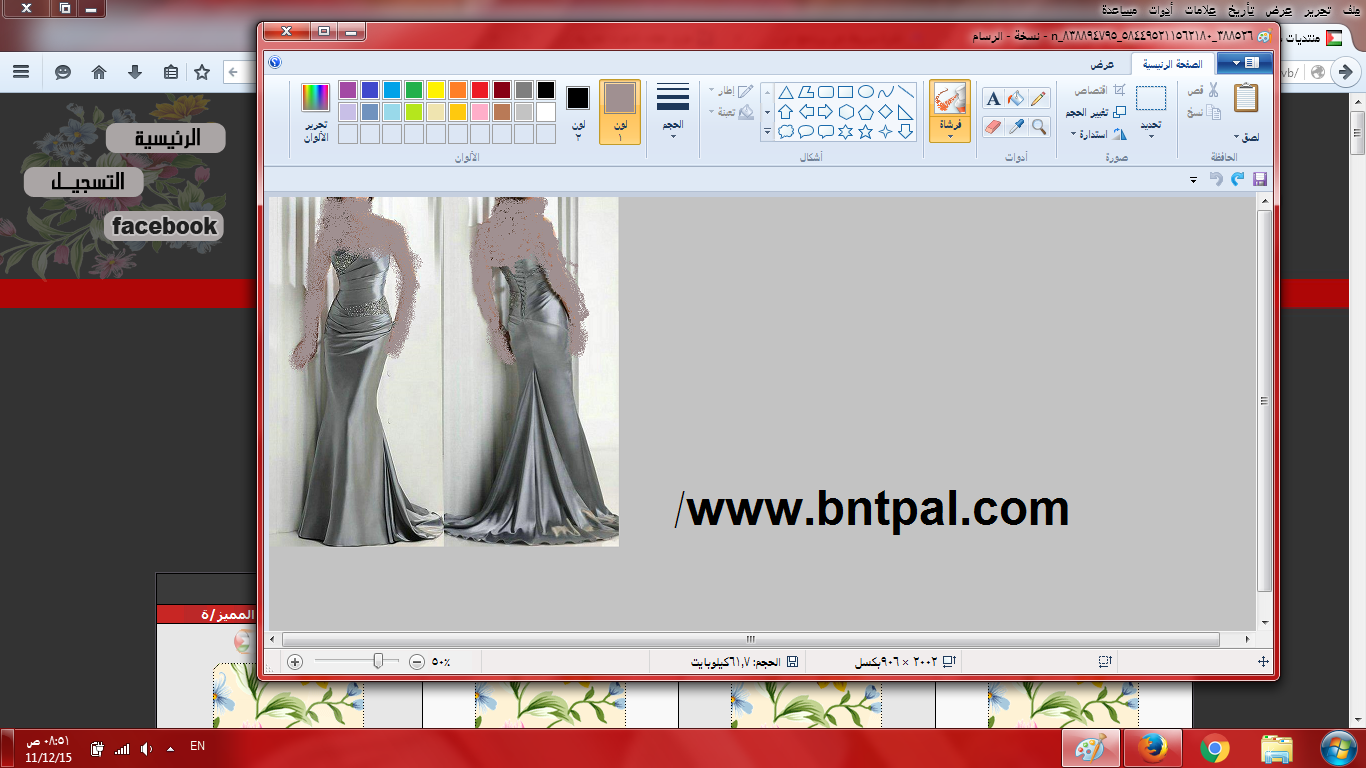Pick the red color swatch in palette
Screen dimensions: 1366x768
coord(480,90)
